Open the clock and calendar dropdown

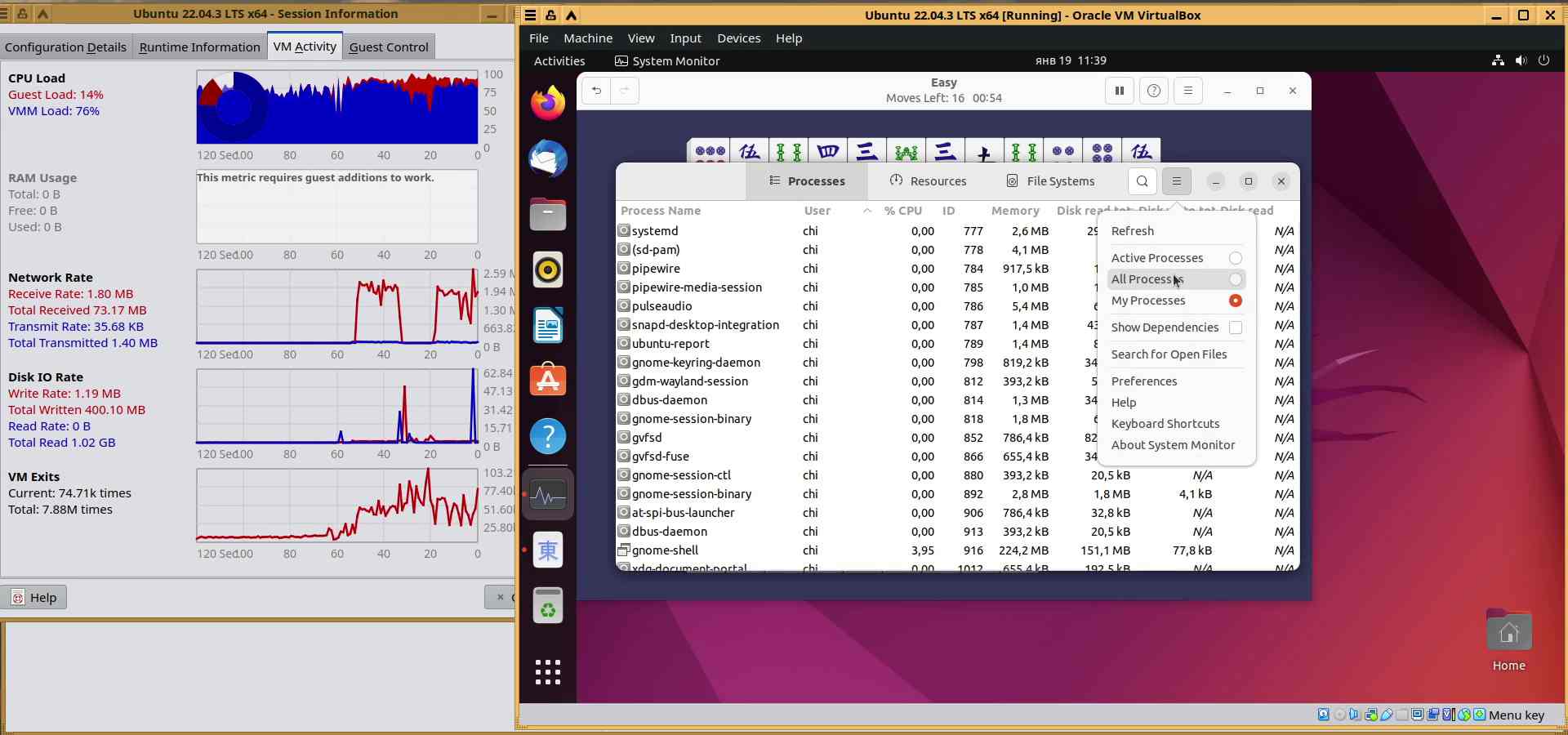point(1071,60)
